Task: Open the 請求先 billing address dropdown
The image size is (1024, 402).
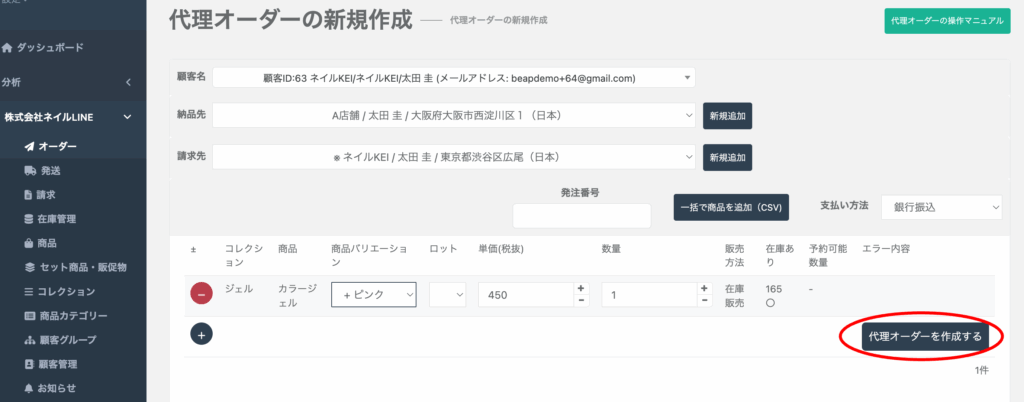Action: point(453,157)
